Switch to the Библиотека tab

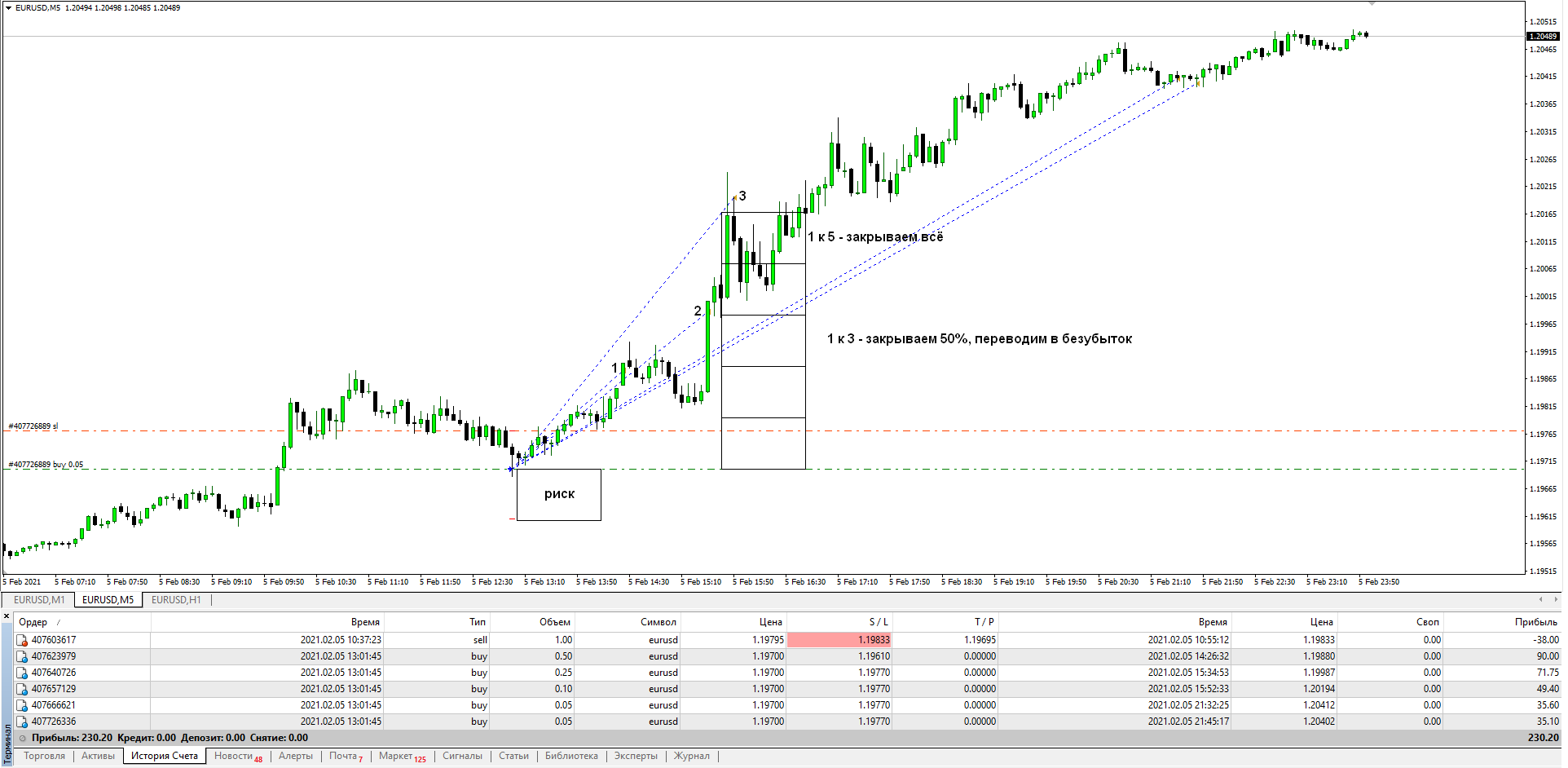[571, 756]
